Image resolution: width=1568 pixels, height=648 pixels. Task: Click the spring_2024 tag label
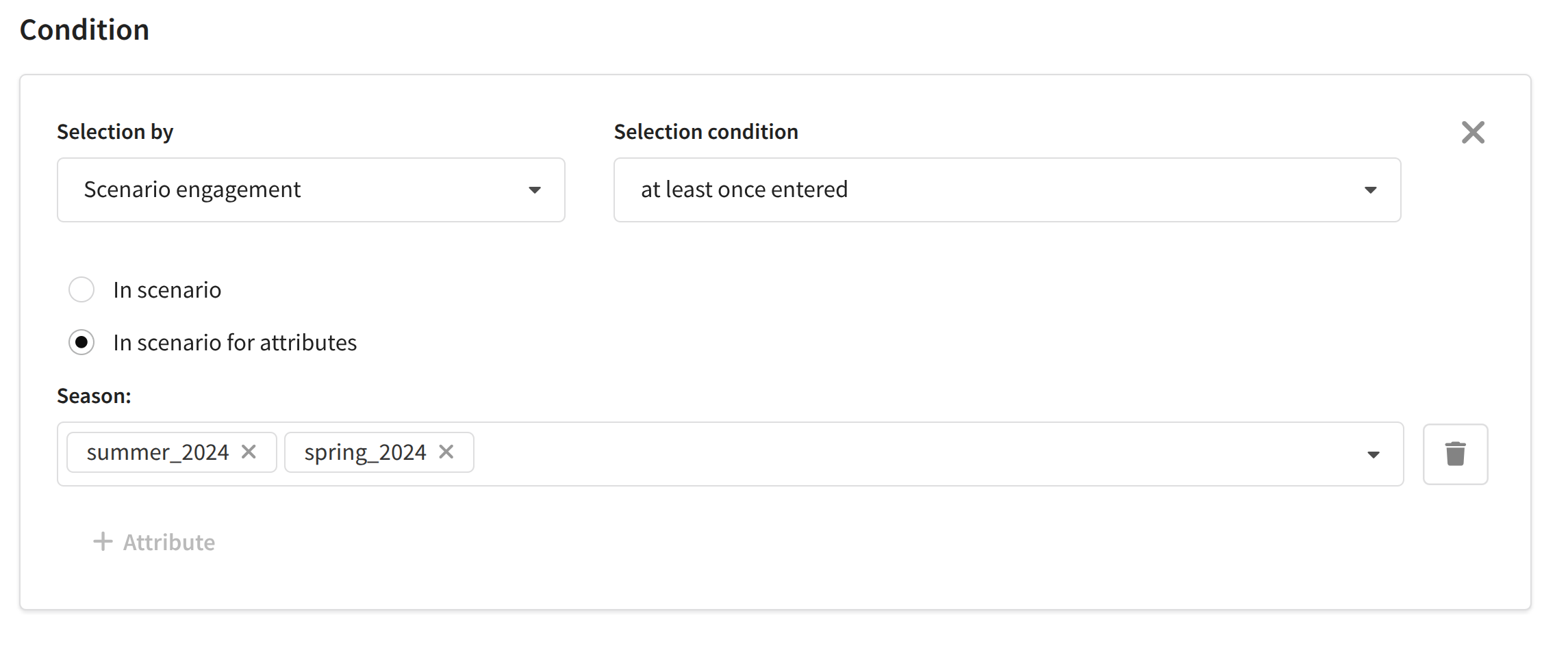point(365,452)
